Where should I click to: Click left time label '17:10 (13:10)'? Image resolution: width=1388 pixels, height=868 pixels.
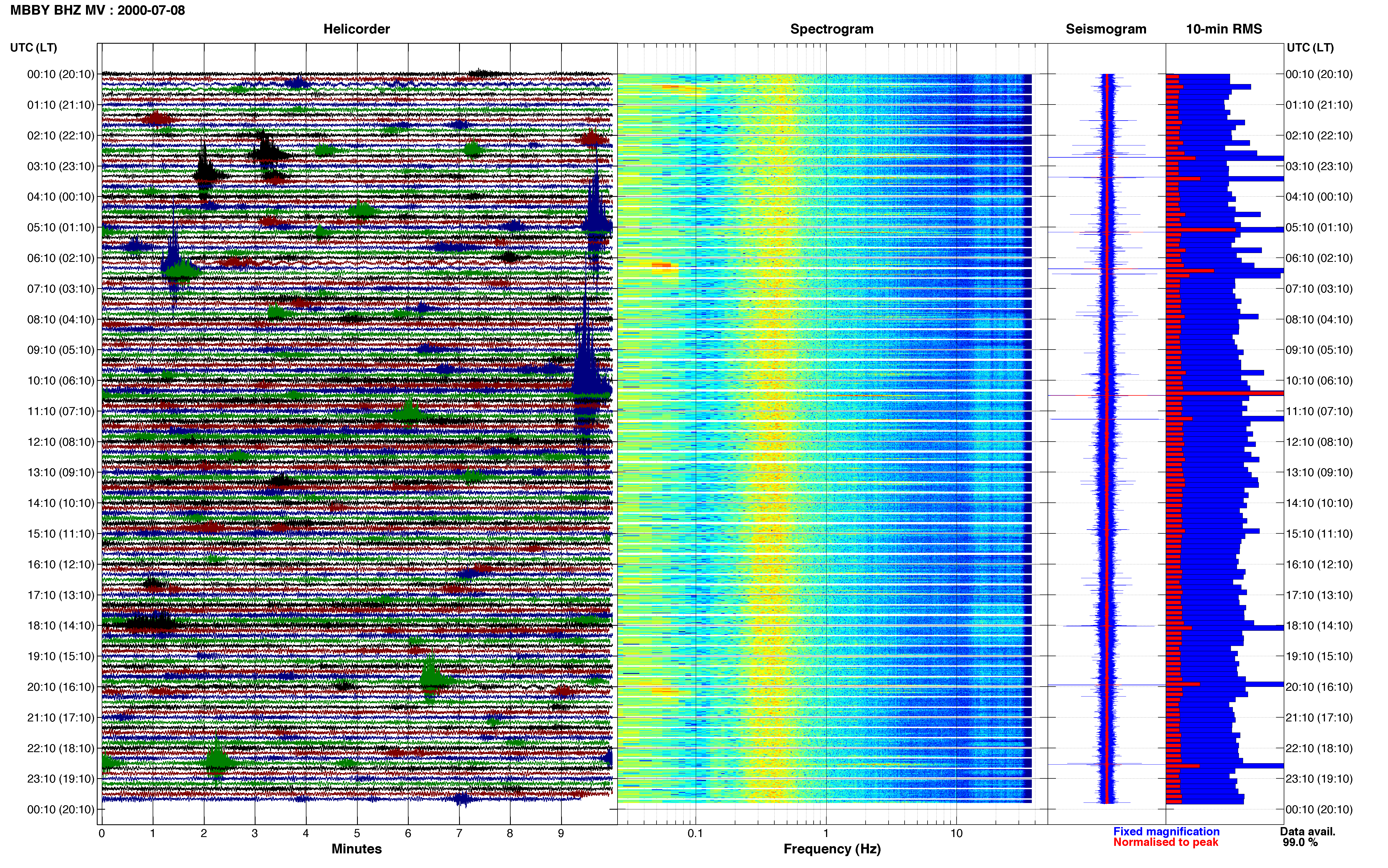click(x=61, y=595)
